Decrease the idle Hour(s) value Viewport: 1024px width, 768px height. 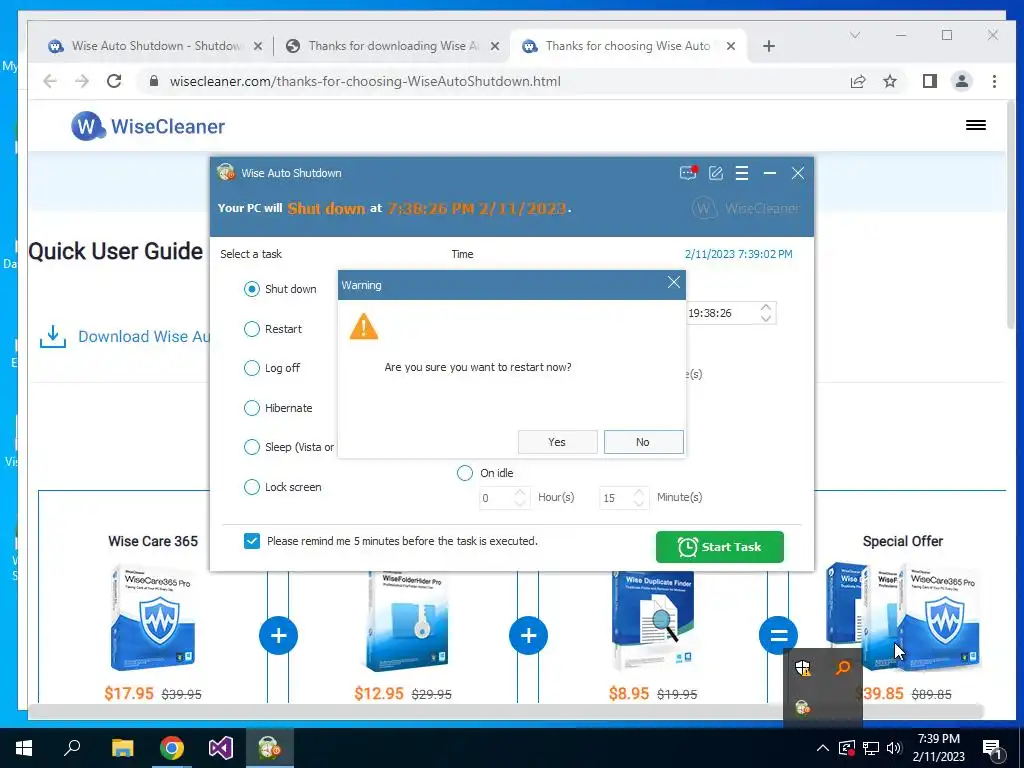point(520,504)
